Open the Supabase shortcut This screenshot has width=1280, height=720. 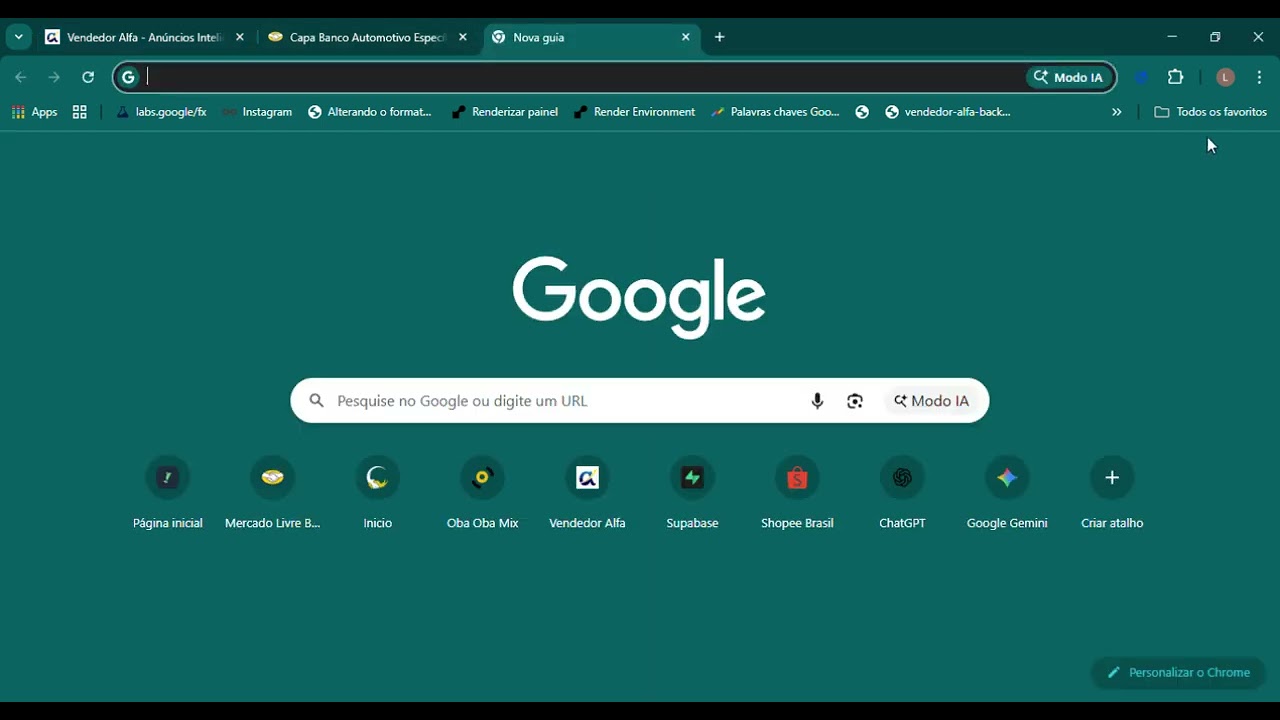click(x=693, y=492)
